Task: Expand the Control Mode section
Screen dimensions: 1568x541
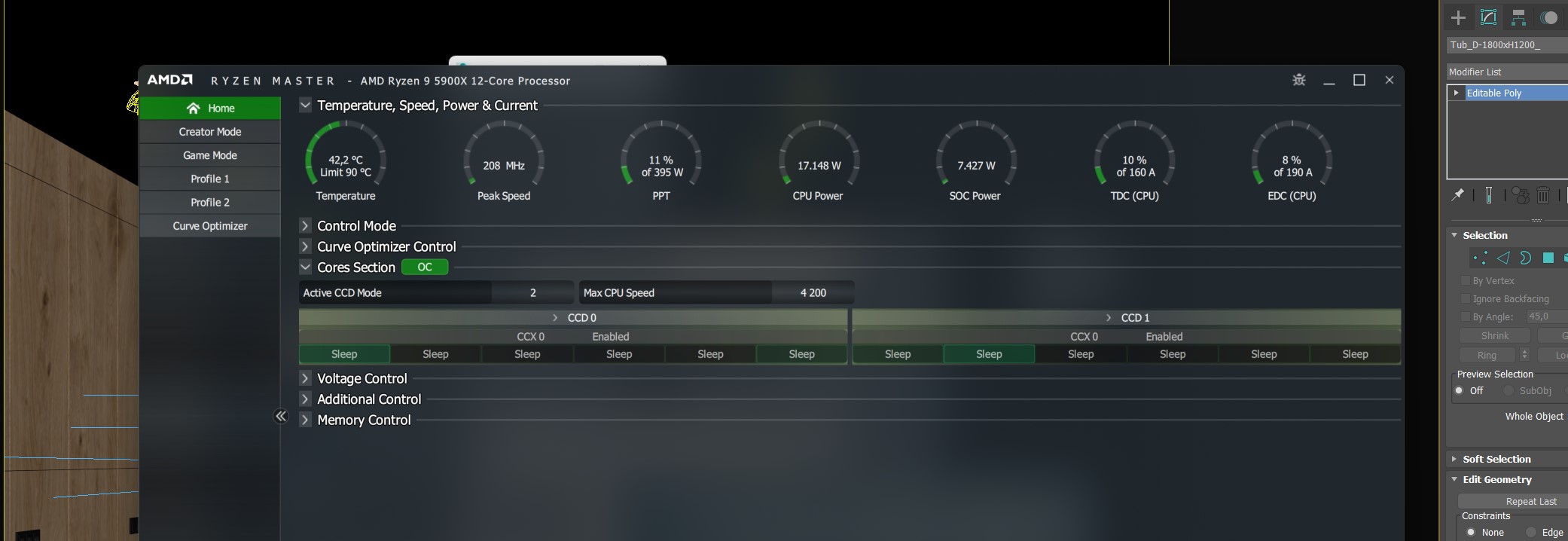Action: coord(305,225)
